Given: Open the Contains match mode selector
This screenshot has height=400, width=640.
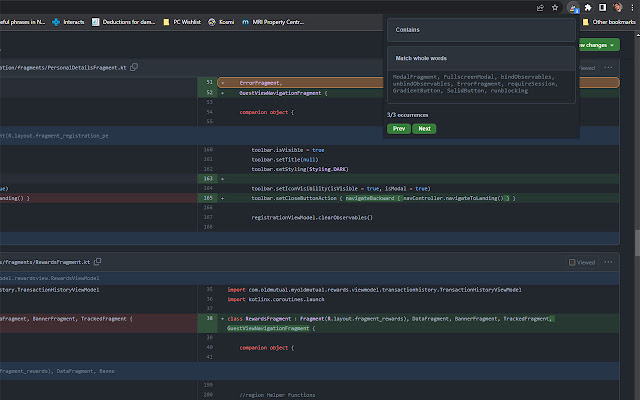Looking at the screenshot, I should tap(481, 30).
